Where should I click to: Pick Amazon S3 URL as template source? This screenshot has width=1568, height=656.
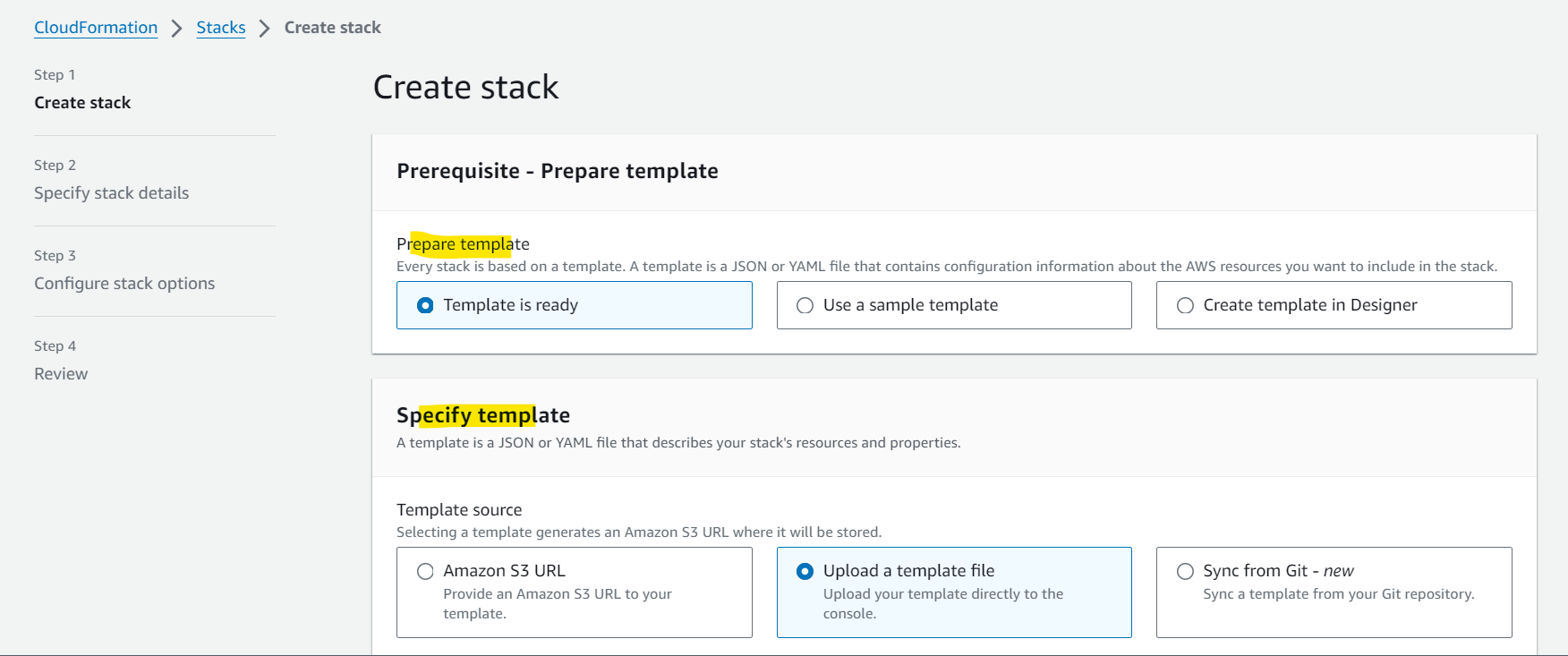click(575, 592)
